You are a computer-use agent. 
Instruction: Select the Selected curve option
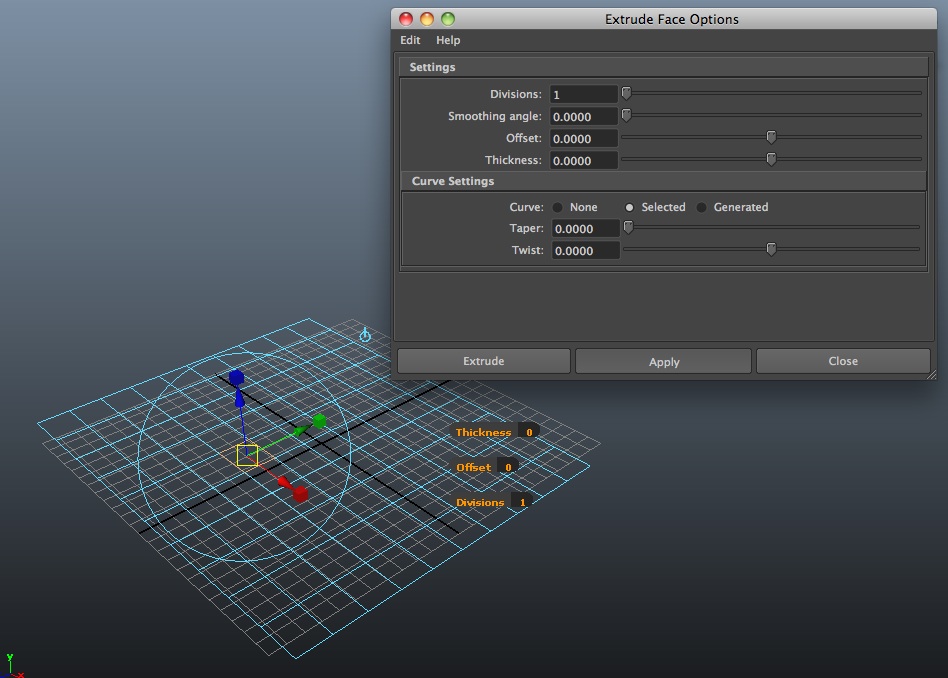coord(630,207)
